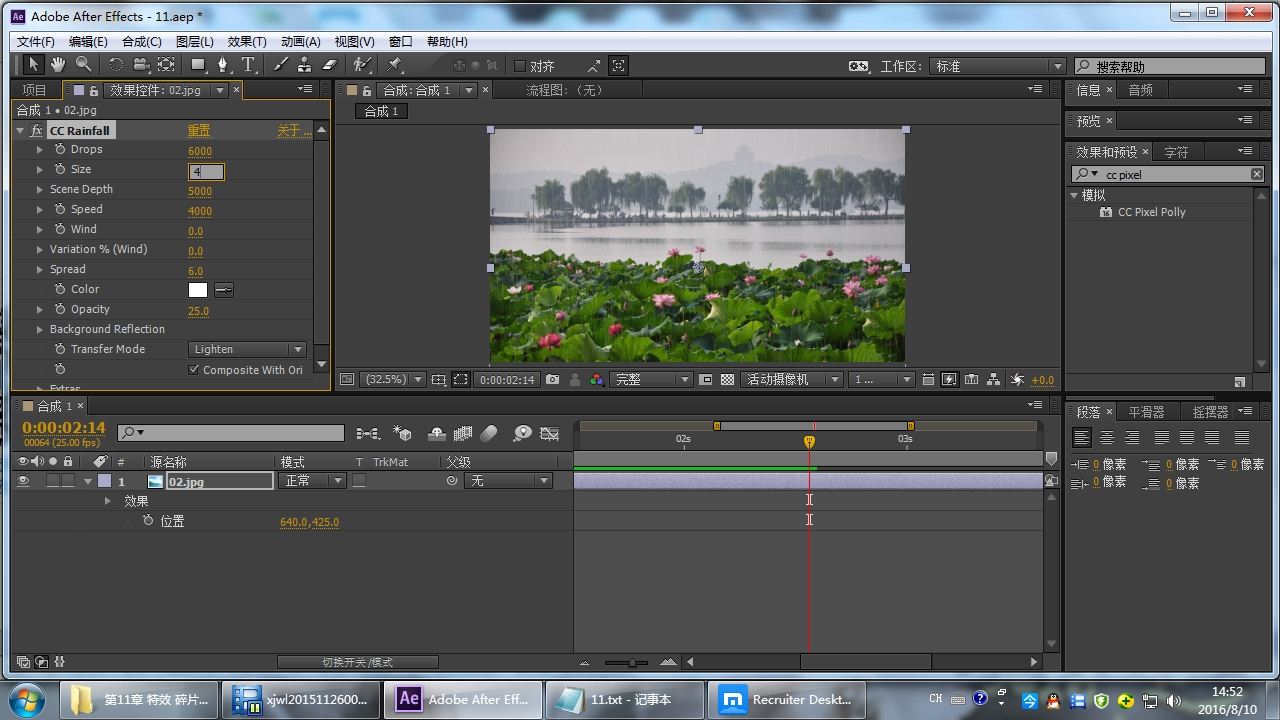Click timeline zoom slider

[x=632, y=662]
